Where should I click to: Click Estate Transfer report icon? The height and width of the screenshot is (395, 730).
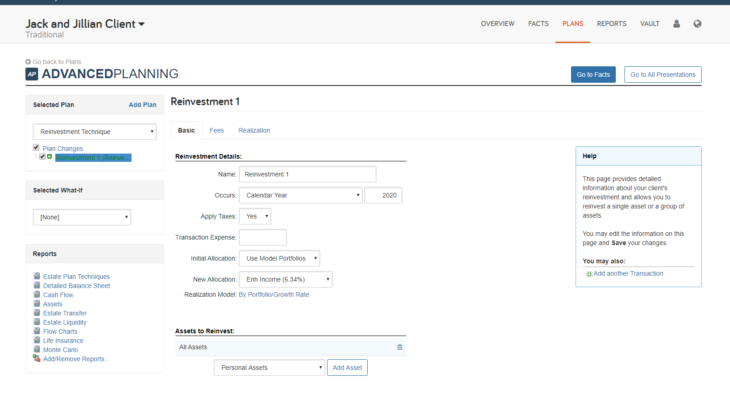[37, 313]
